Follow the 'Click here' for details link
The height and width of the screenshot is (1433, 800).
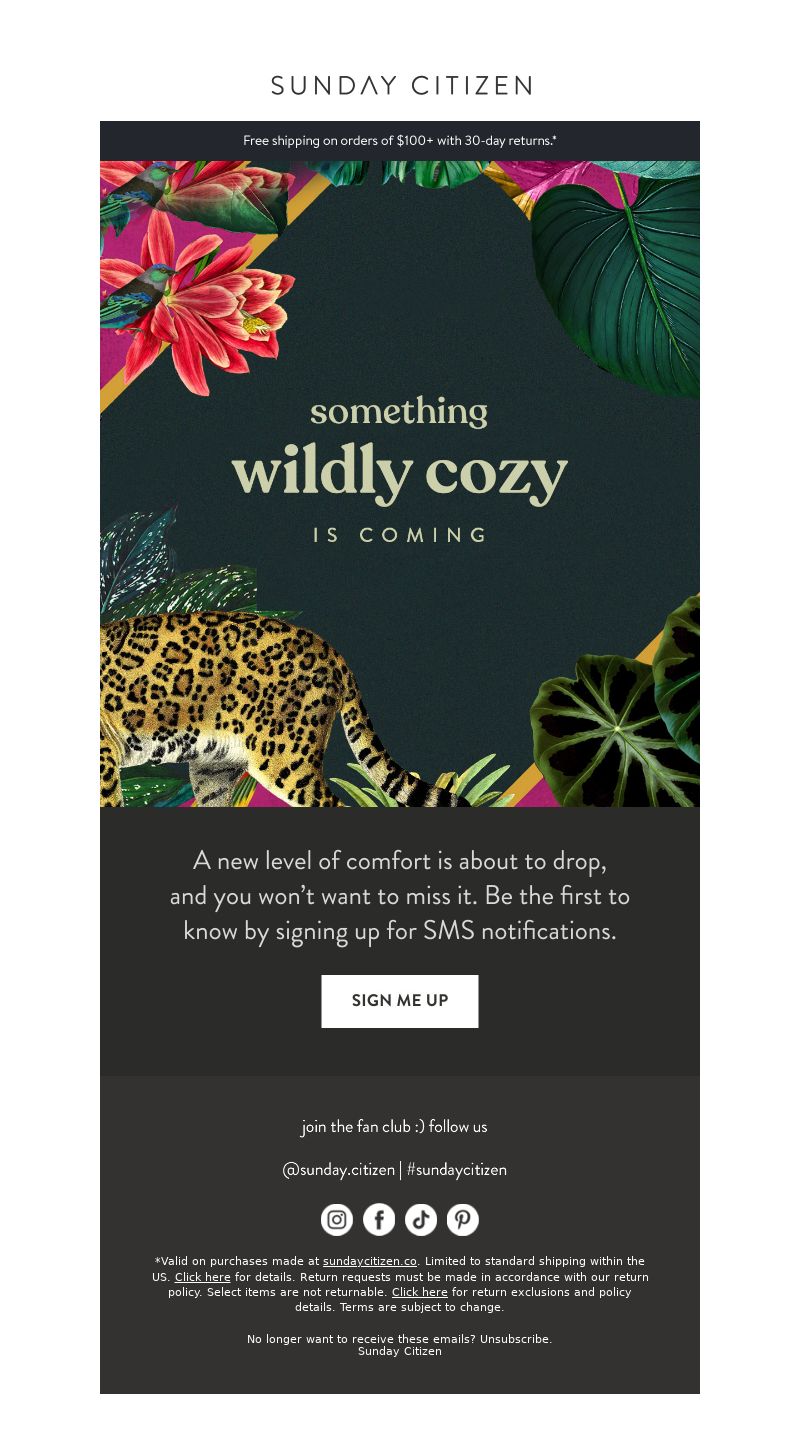pyautogui.click(x=203, y=1277)
